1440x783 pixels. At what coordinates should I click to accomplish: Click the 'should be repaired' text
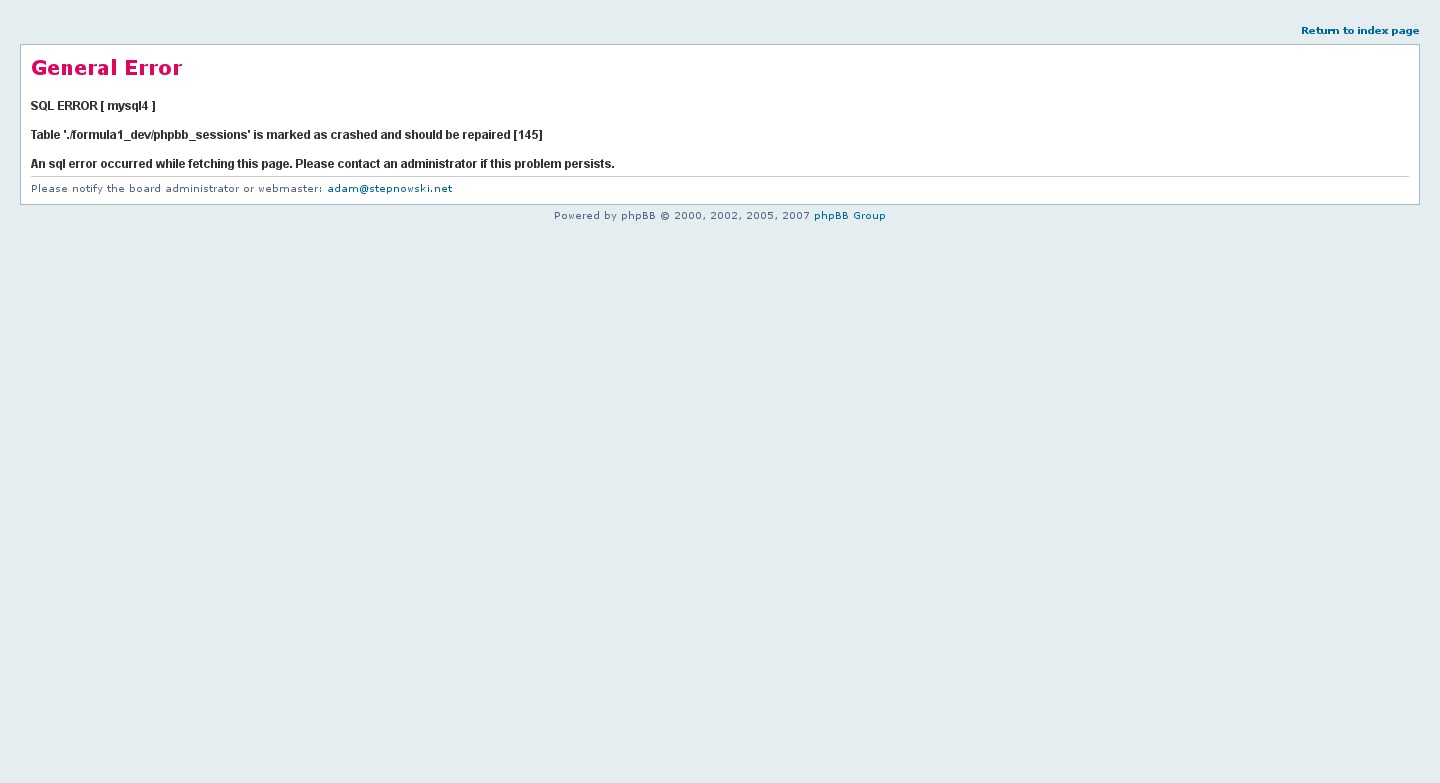click(x=457, y=135)
